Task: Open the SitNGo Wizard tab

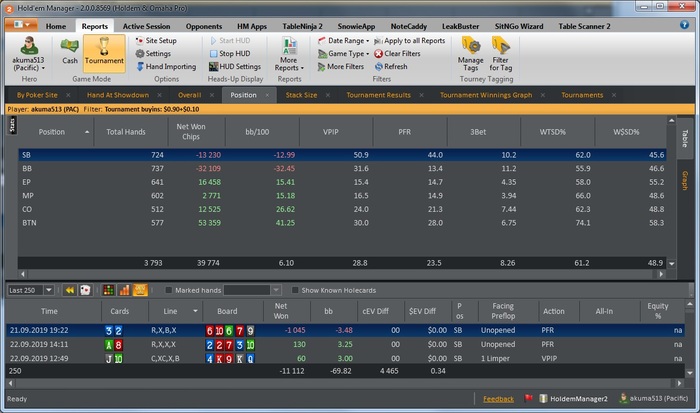Action: coord(519,26)
